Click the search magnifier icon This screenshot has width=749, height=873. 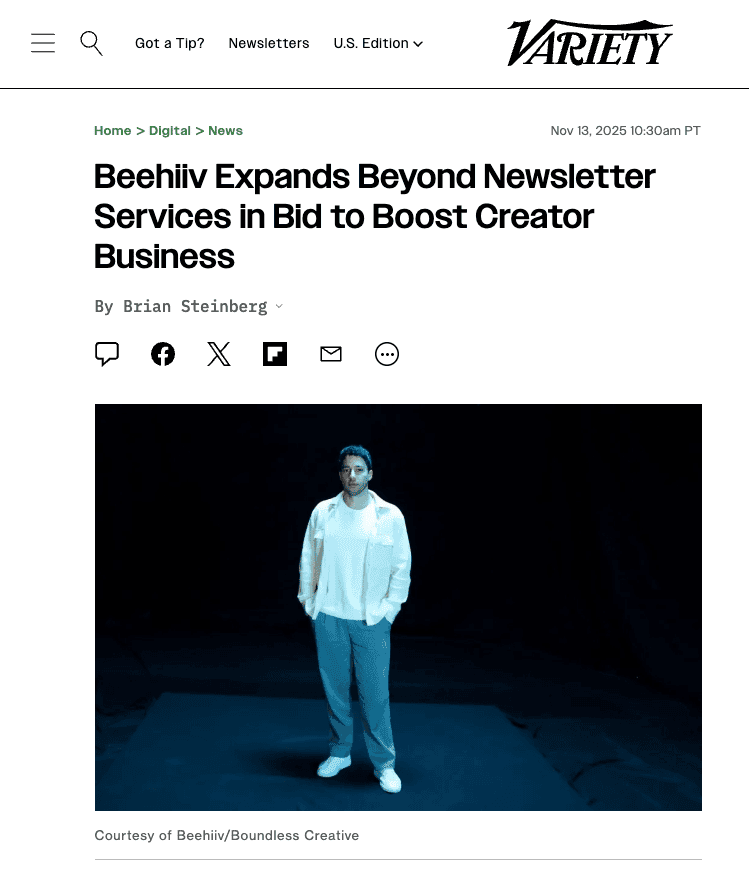91,43
